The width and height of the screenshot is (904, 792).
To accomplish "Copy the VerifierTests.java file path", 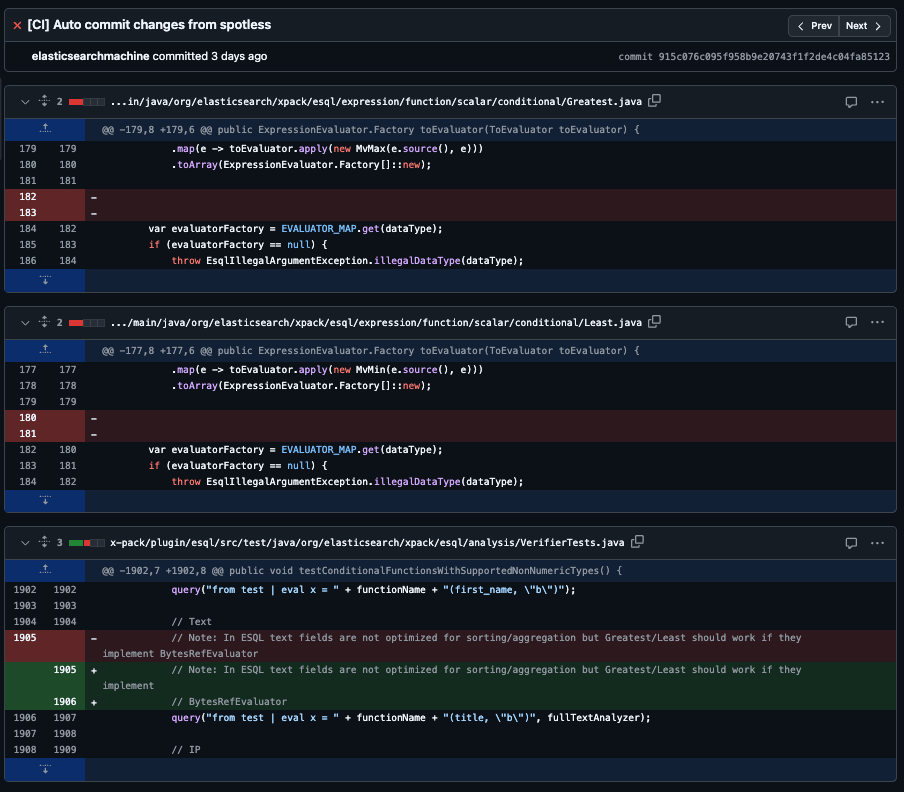I will 638,542.
